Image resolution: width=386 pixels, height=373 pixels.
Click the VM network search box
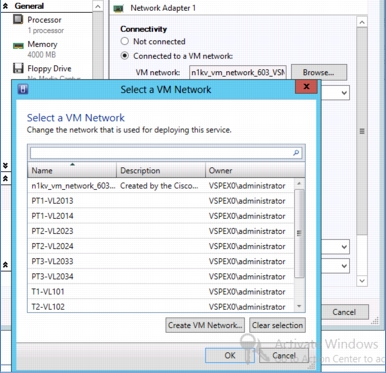pyautogui.click(x=166, y=153)
